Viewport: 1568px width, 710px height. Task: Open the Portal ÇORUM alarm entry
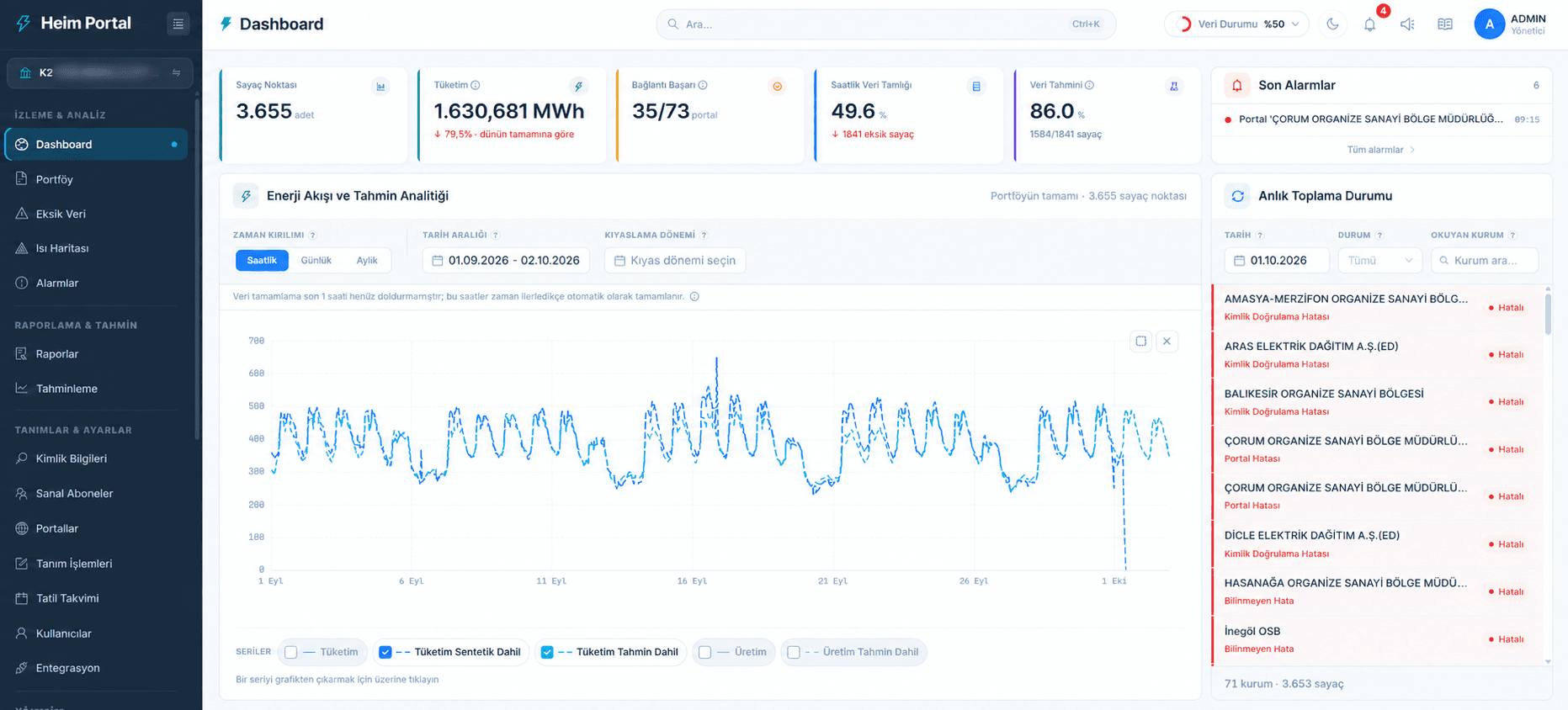(x=1382, y=119)
